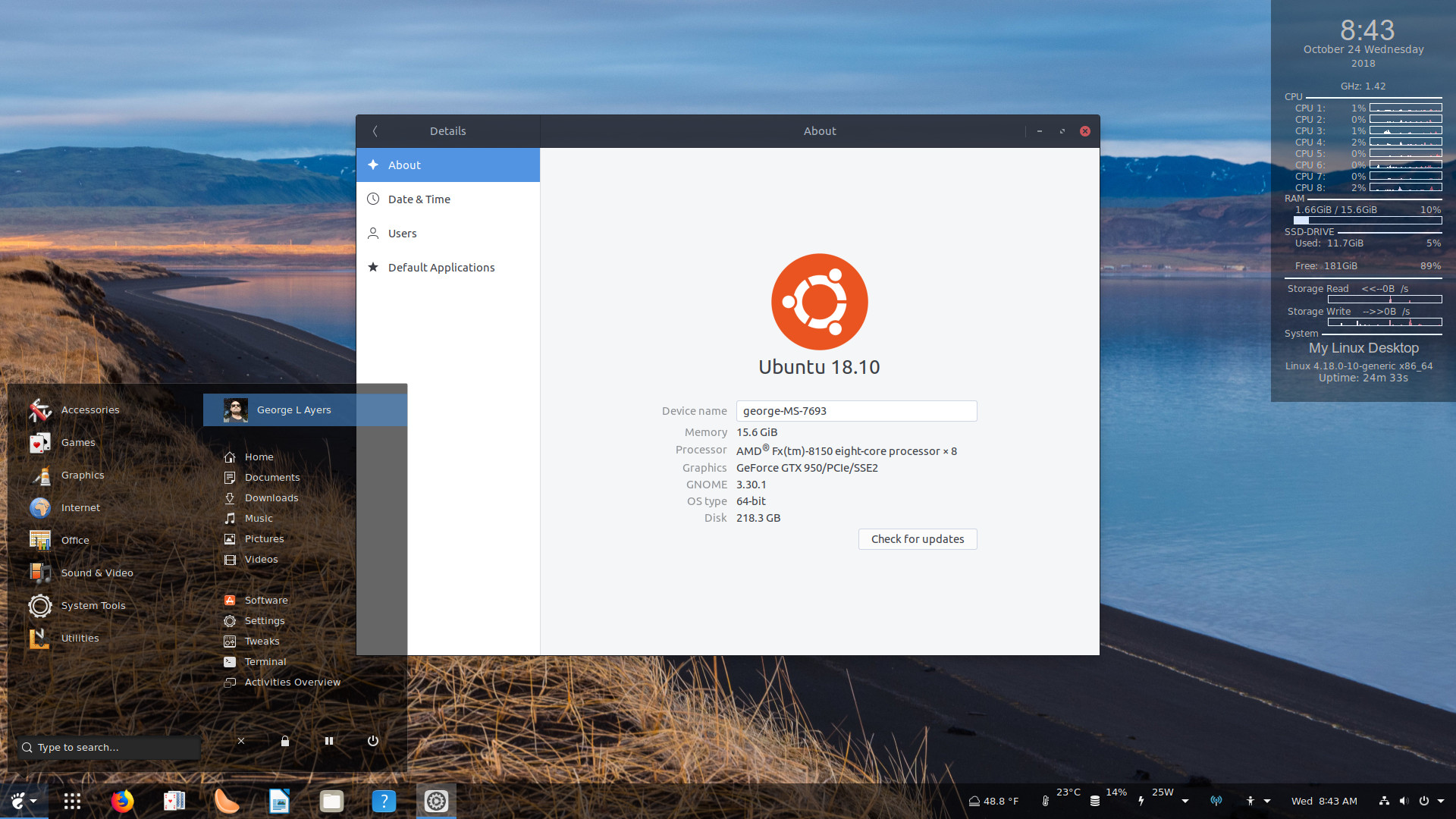The width and height of the screenshot is (1456, 819).
Task: Go back from the Details panel
Action: pyautogui.click(x=375, y=131)
